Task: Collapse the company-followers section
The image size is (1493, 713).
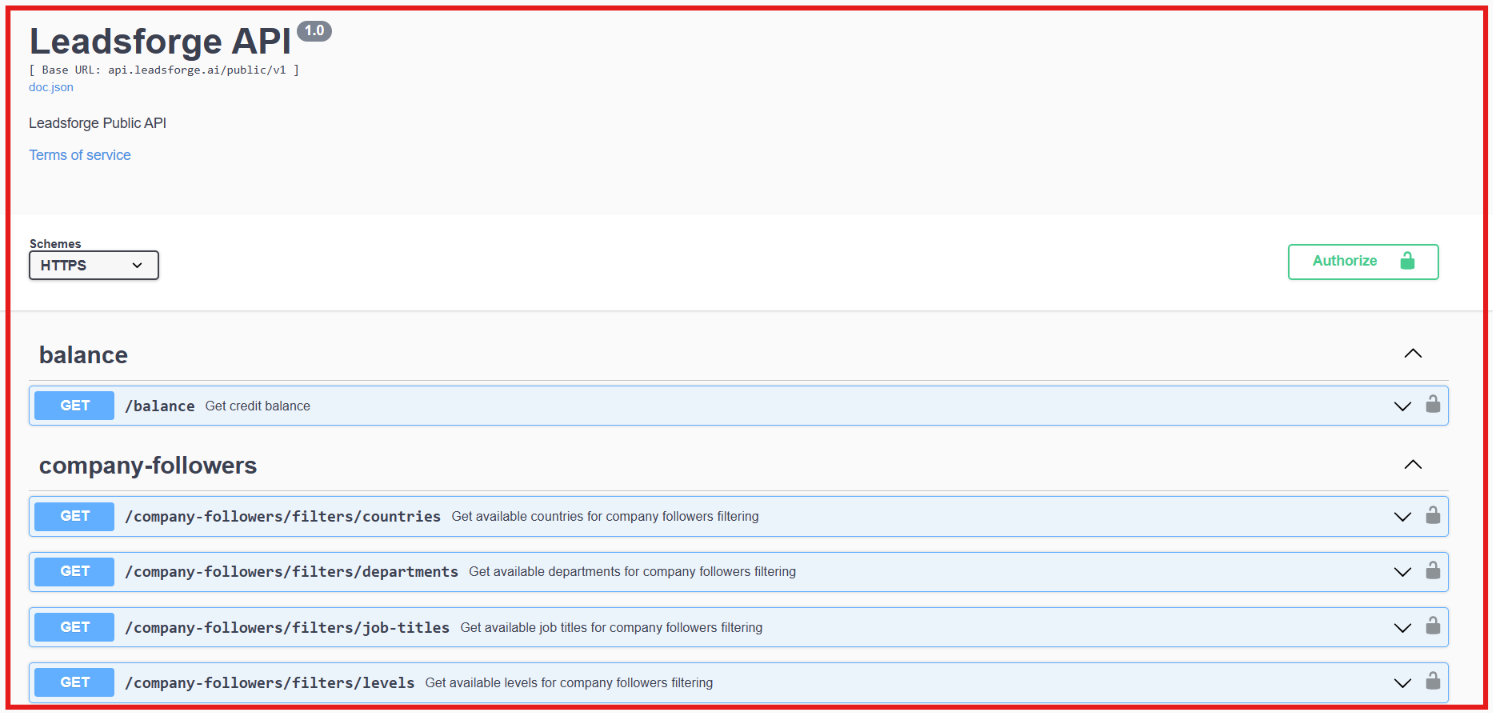Action: tap(1413, 465)
